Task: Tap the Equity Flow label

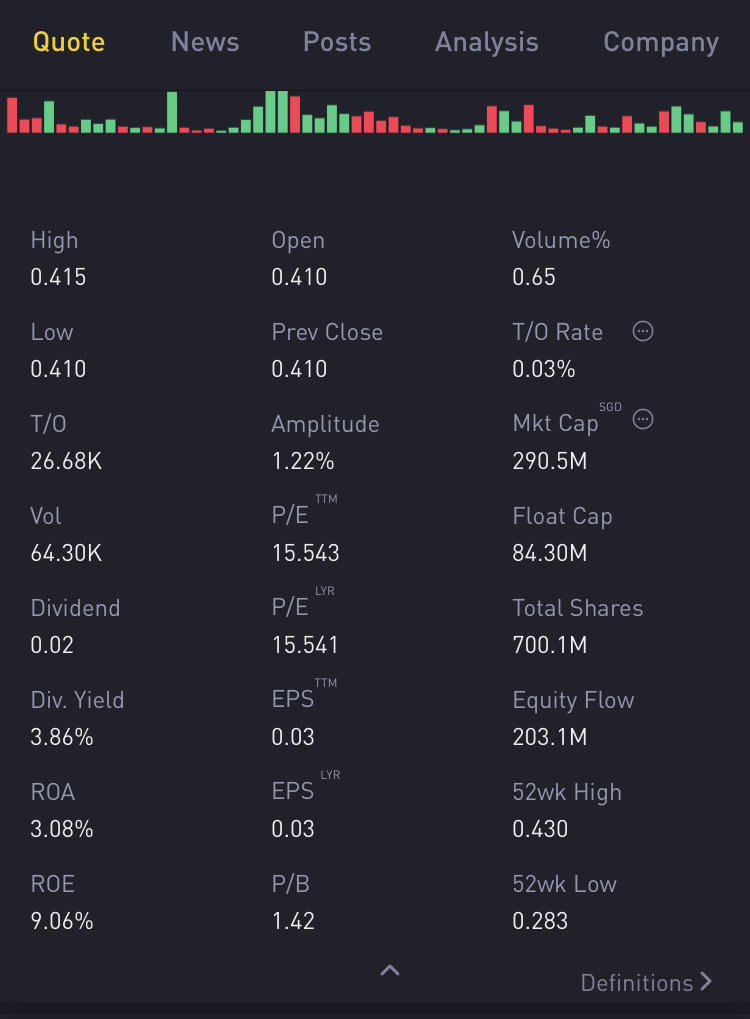Action: point(573,700)
